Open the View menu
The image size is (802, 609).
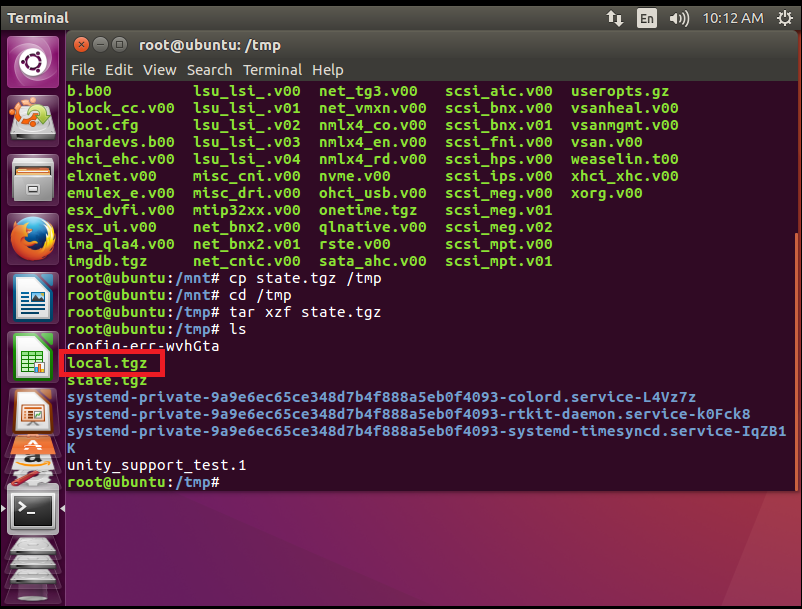tap(159, 70)
